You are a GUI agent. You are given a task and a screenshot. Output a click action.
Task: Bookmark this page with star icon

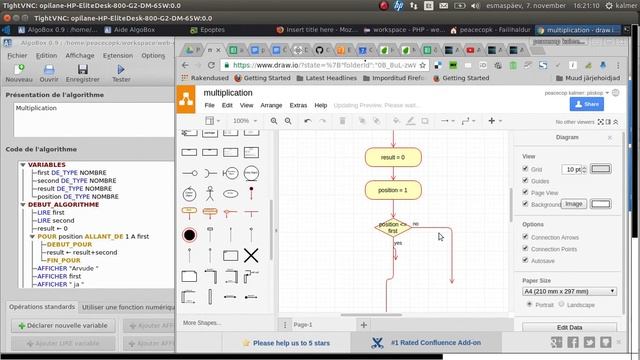coord(422,65)
